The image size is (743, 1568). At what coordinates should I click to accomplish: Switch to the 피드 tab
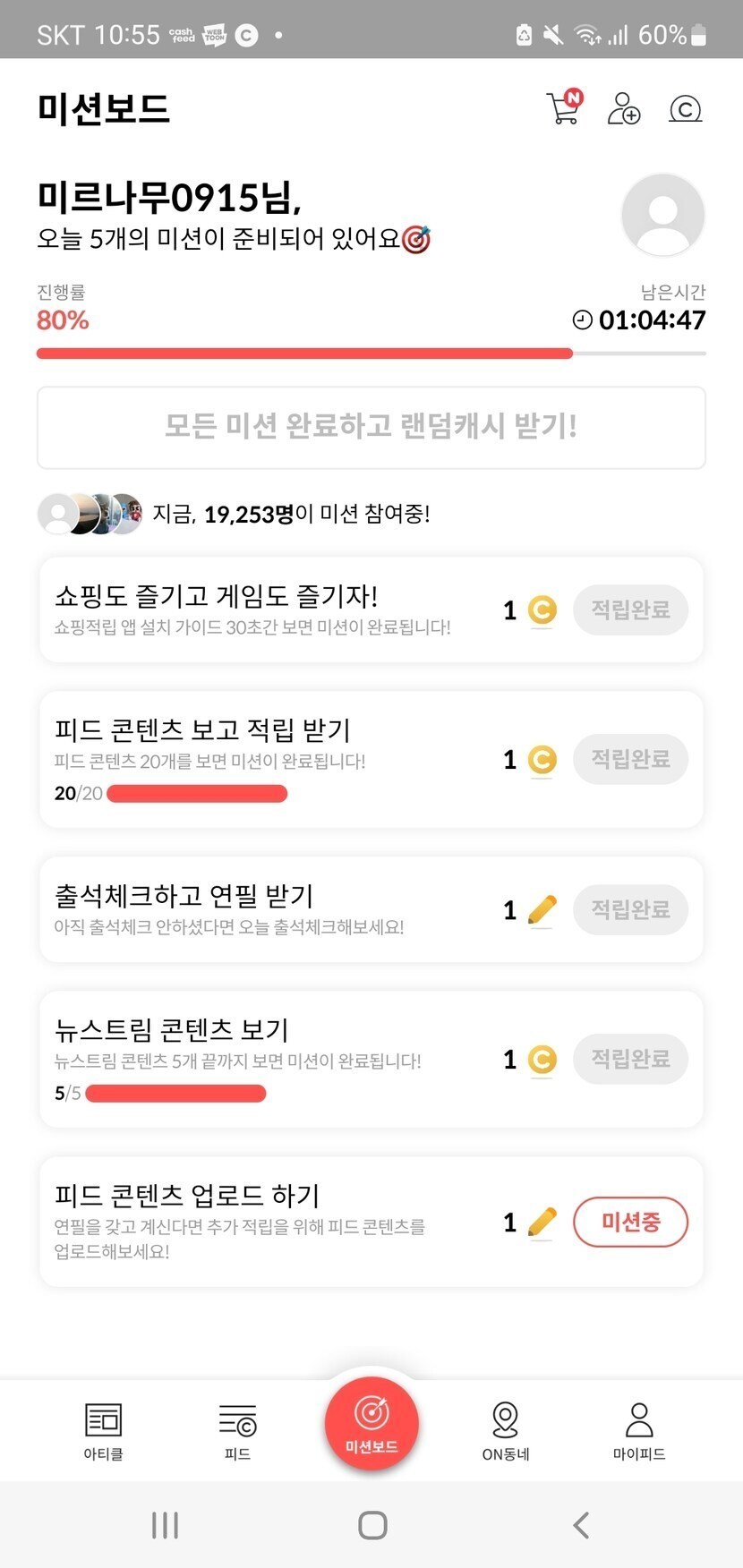237,1430
